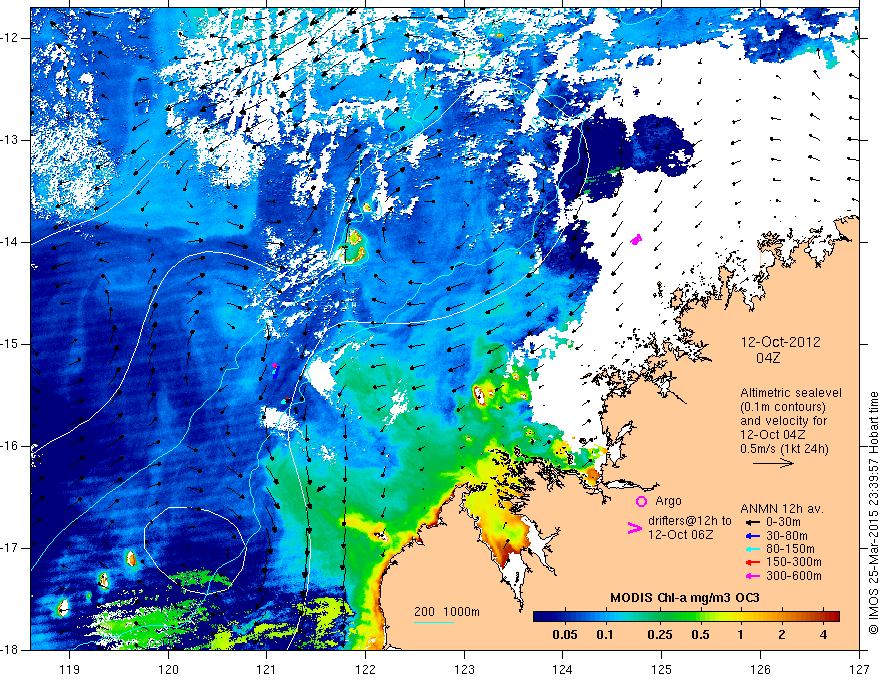Click the longitude axis label '126'
Screen dimensions: 880x680
click(760, 669)
